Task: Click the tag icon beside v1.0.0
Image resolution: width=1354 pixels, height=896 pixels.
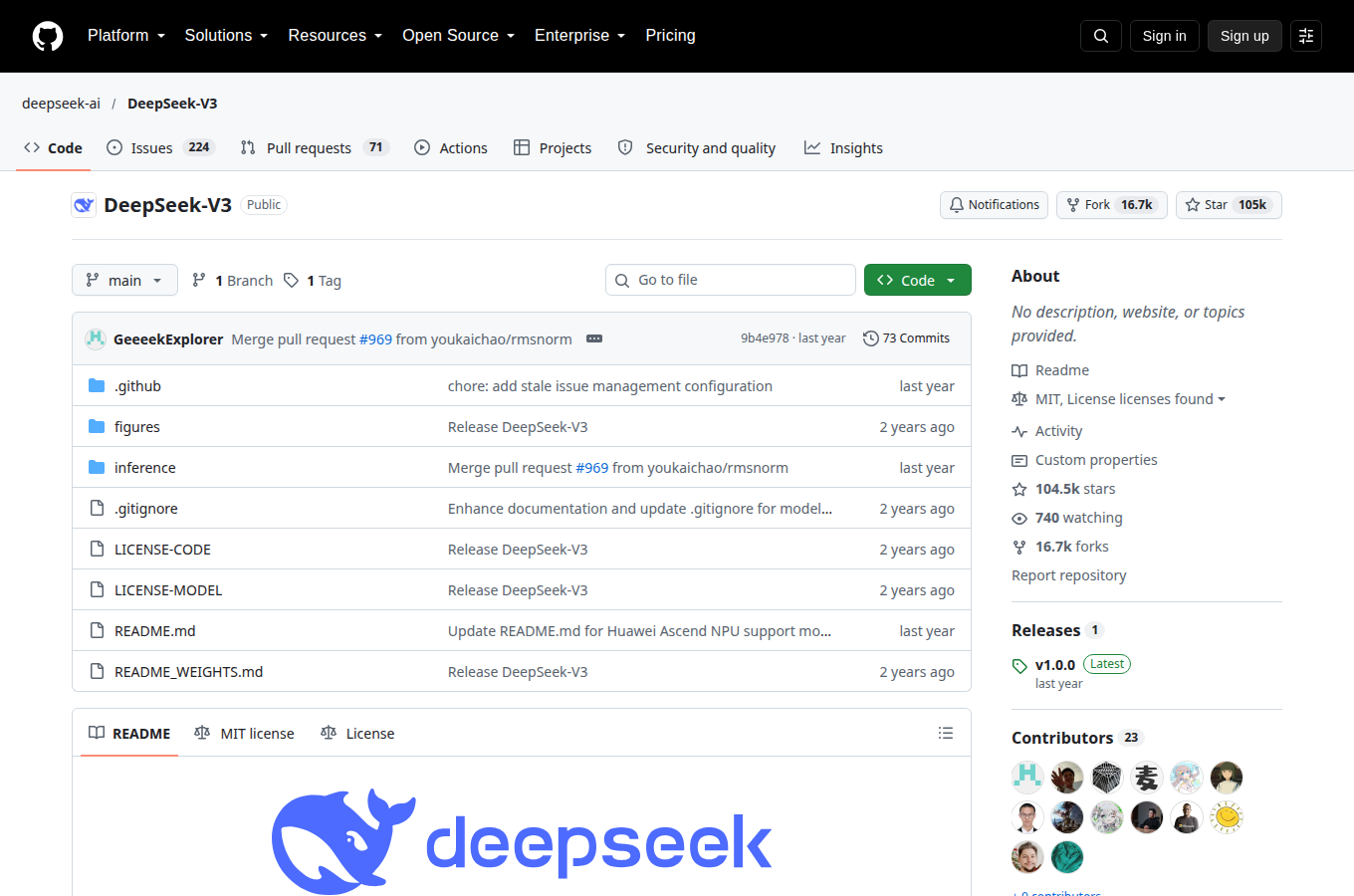Action: pos(1019,666)
